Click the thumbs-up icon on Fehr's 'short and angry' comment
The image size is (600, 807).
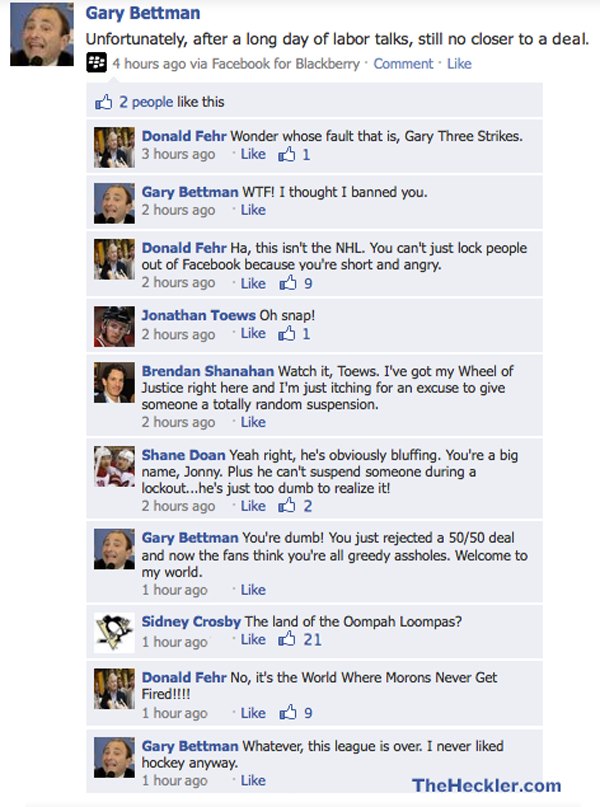click(288, 283)
